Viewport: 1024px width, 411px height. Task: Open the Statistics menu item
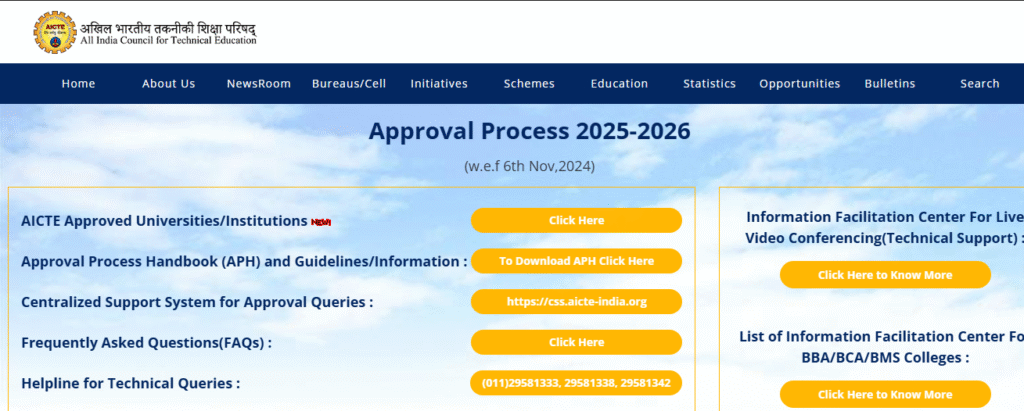tap(709, 84)
